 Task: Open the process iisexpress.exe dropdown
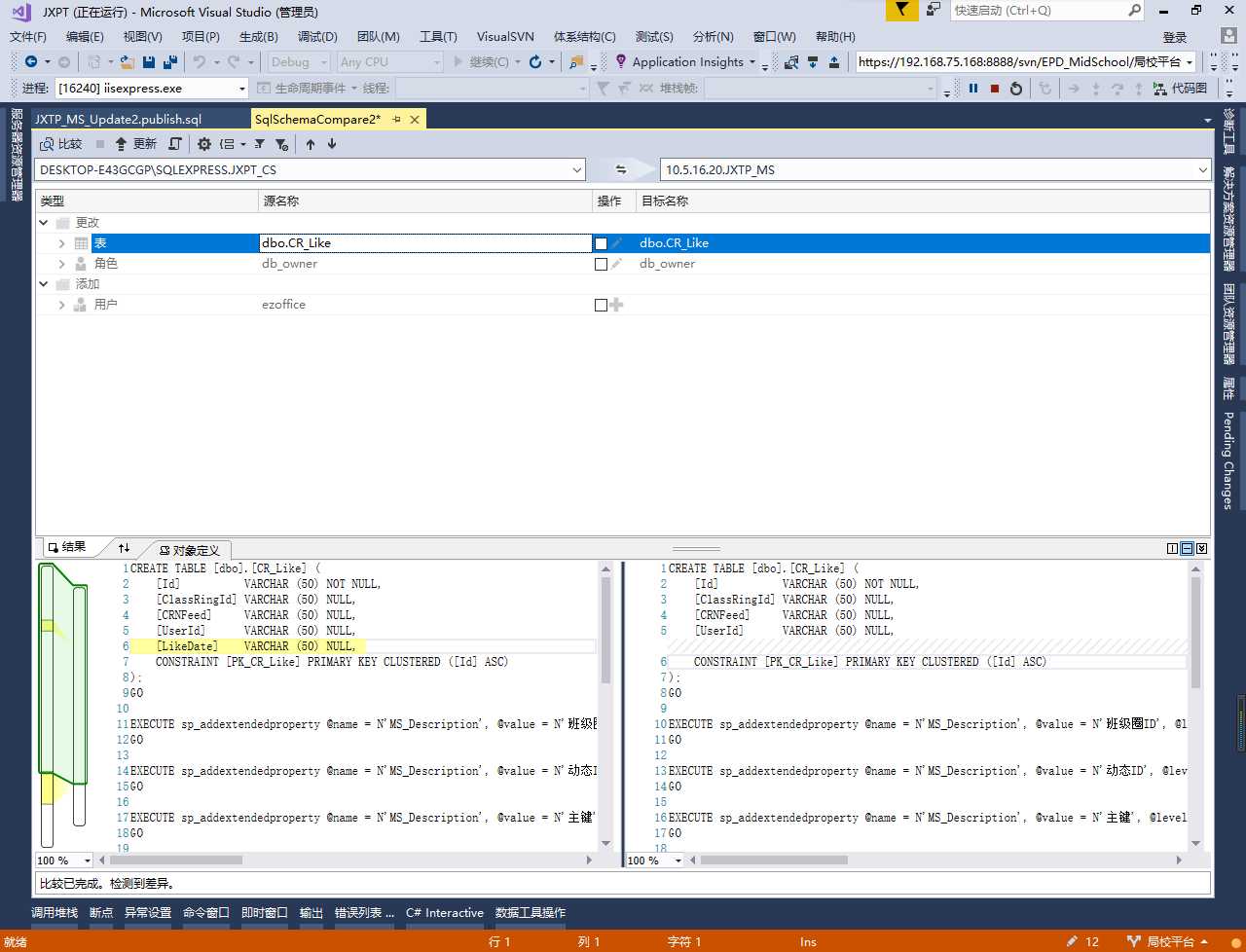pos(241,88)
